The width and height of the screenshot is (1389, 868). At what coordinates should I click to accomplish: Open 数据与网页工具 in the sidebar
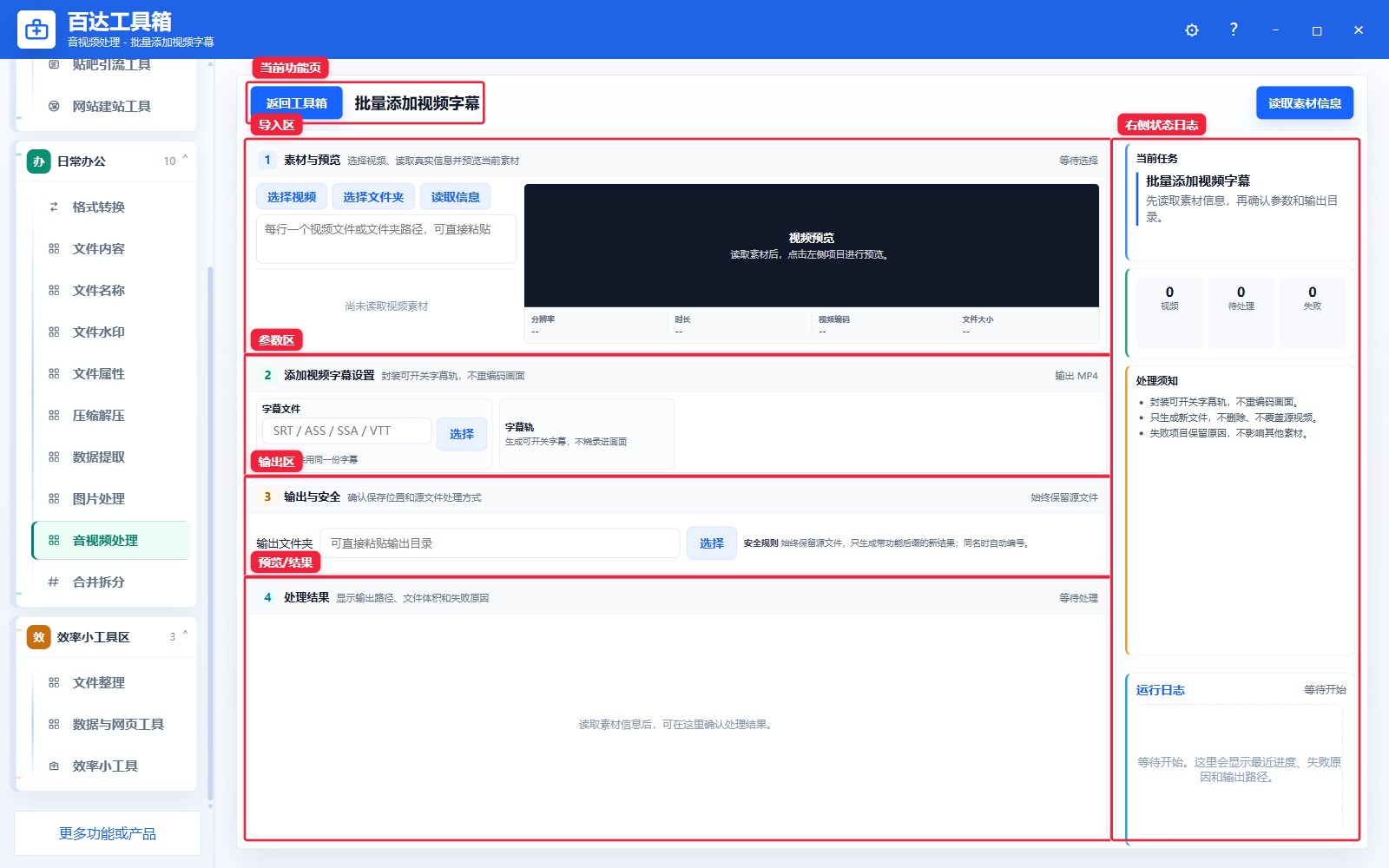111,724
